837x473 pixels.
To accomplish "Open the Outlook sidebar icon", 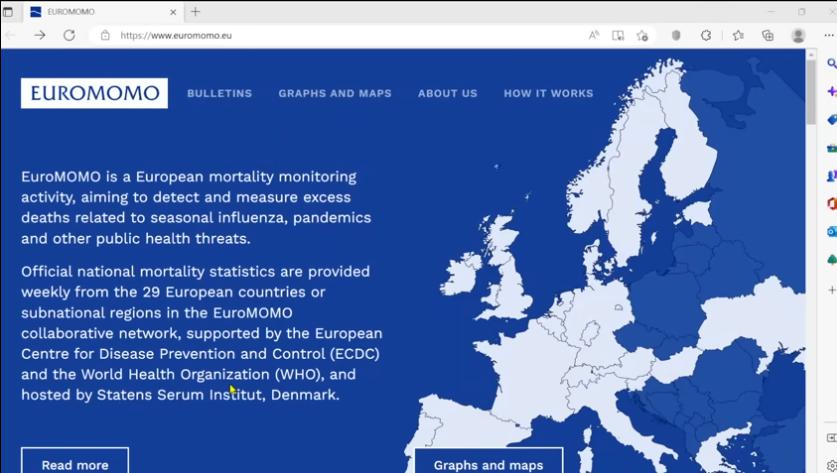I will coord(832,231).
